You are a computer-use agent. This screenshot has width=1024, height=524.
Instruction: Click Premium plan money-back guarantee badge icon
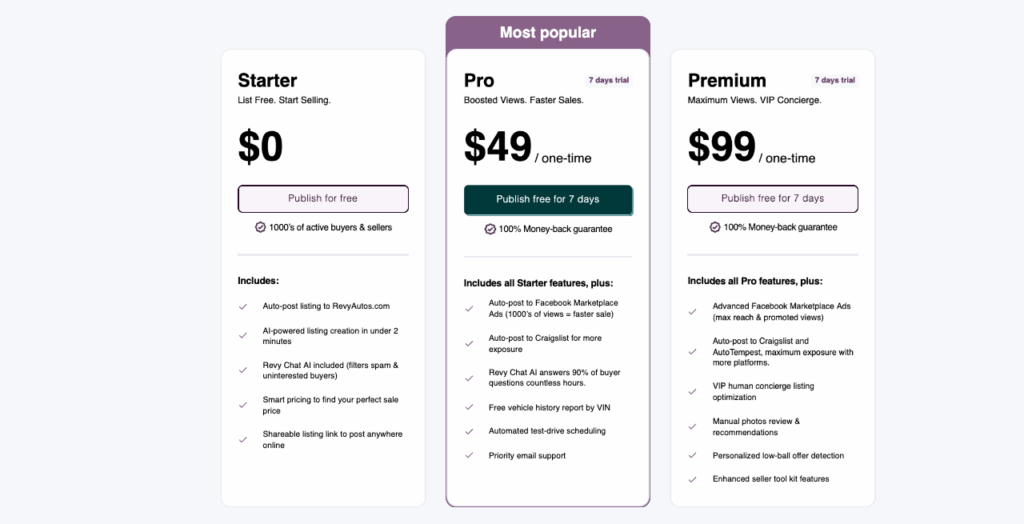715,227
